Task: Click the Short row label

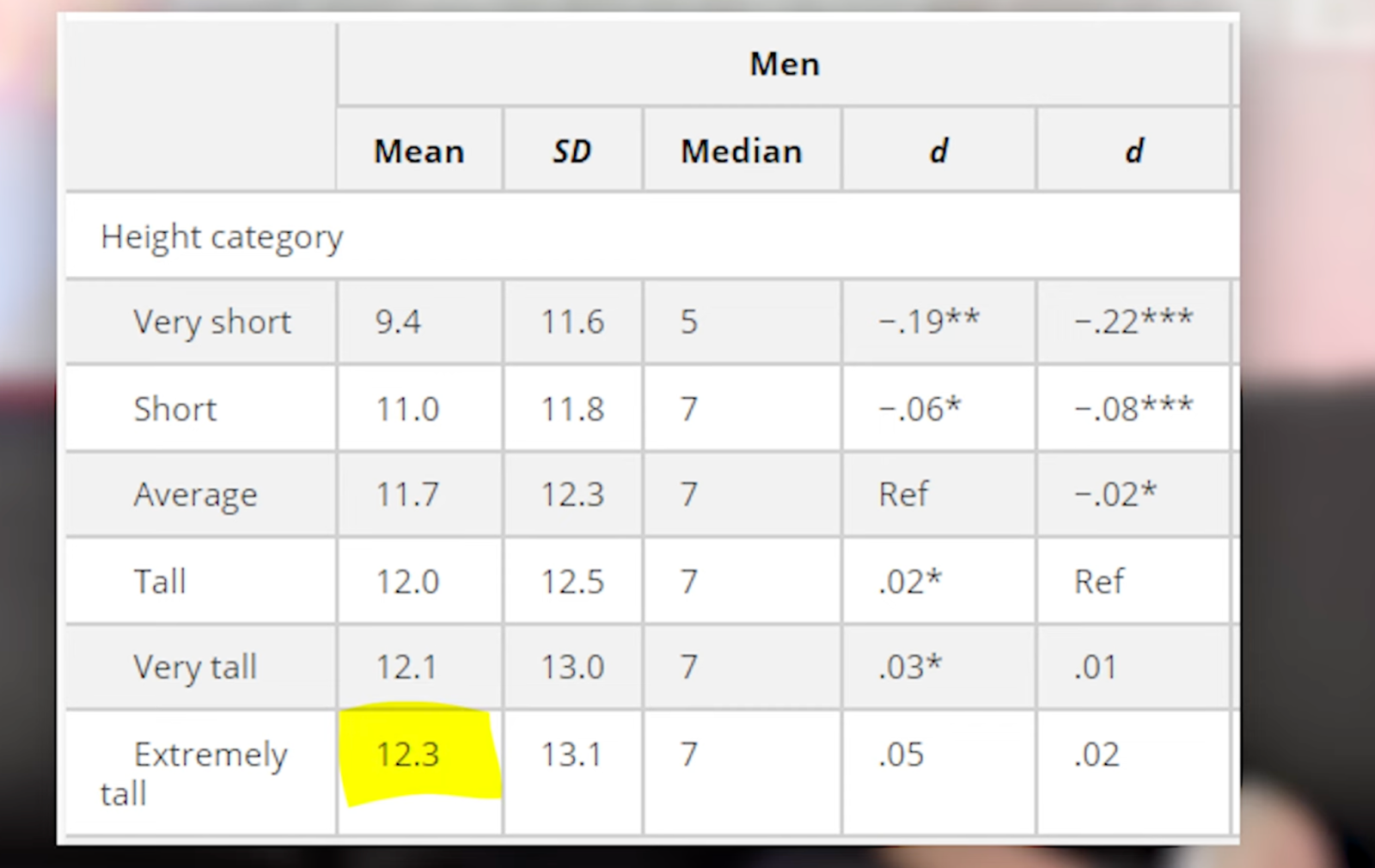Action: click(x=175, y=409)
